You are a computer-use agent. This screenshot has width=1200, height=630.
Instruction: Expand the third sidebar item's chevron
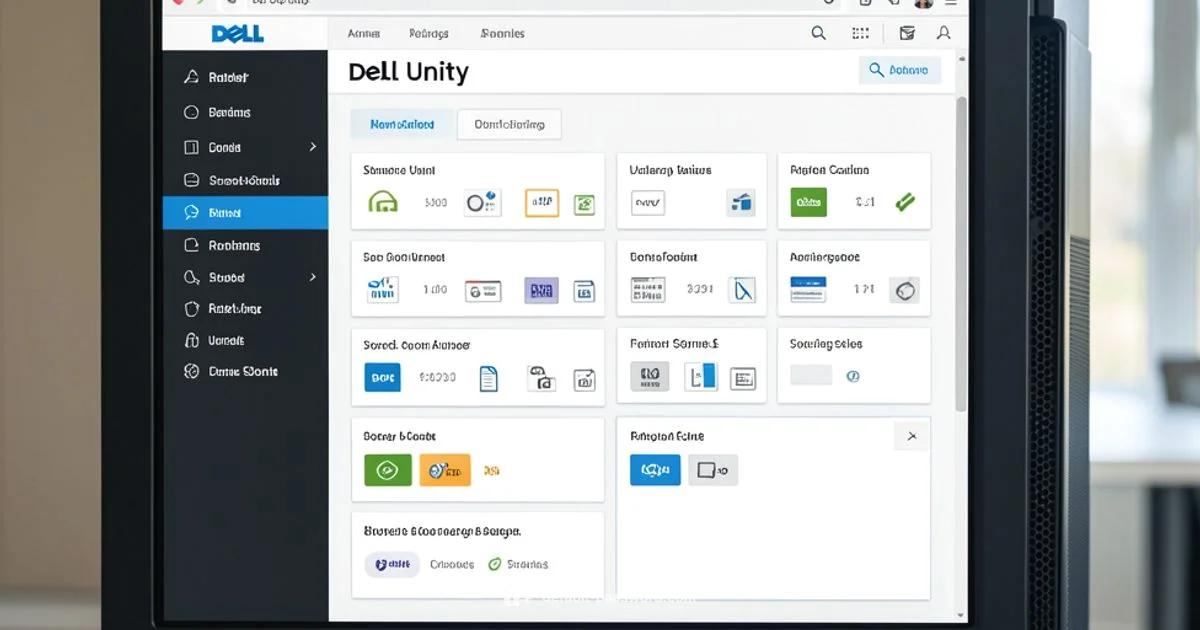pyautogui.click(x=314, y=147)
